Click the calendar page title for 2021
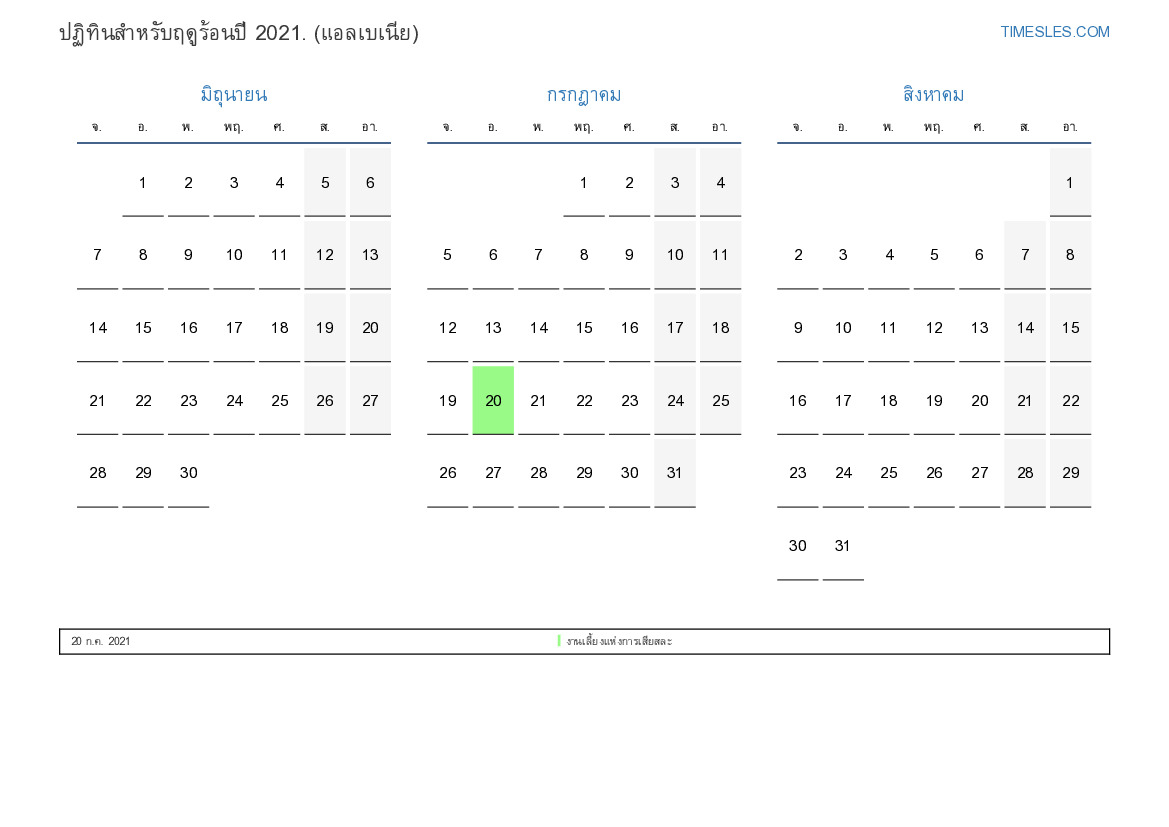The width and height of the screenshot is (1169, 827). pos(239,33)
